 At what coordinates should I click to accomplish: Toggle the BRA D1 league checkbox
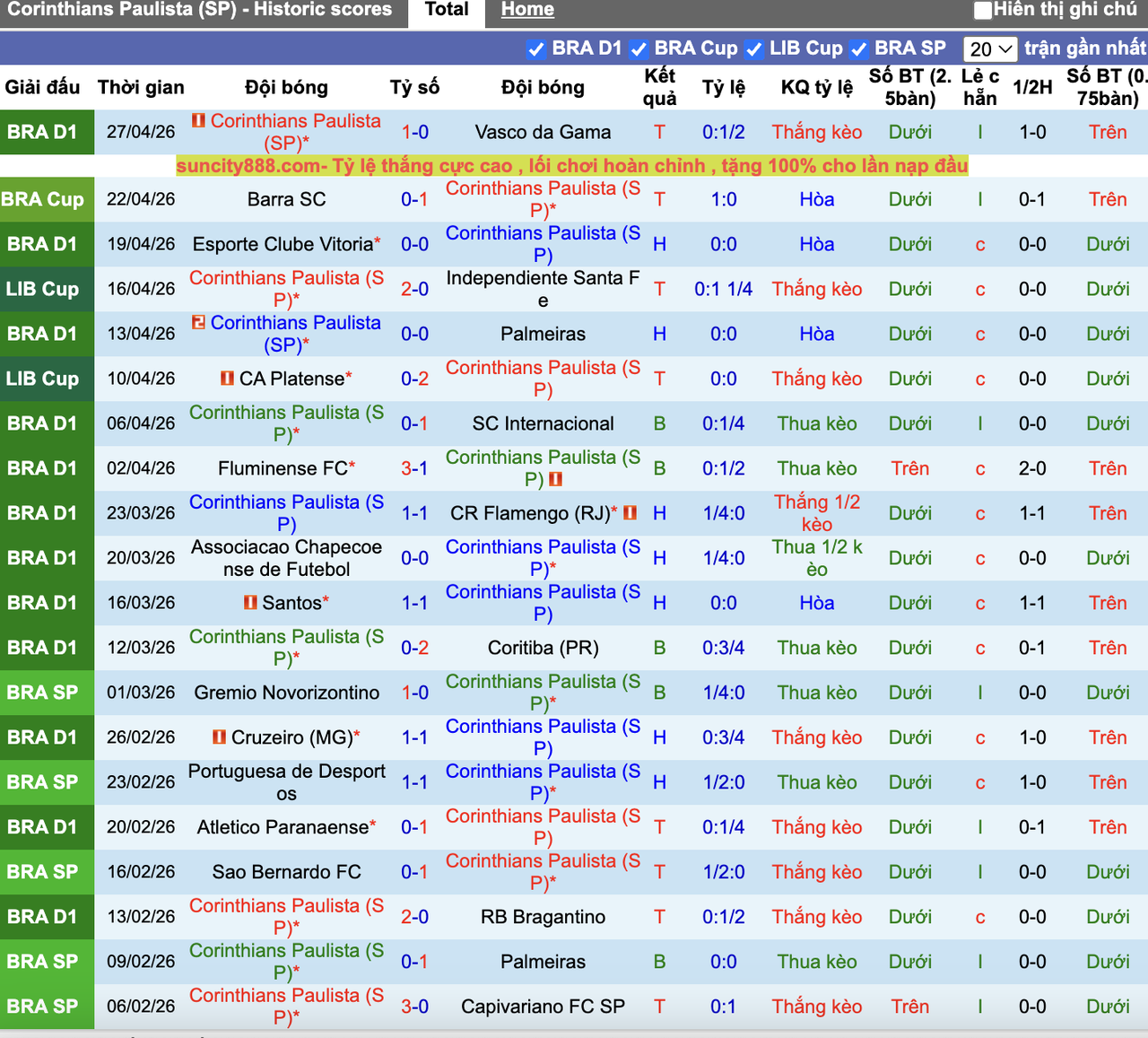click(536, 49)
